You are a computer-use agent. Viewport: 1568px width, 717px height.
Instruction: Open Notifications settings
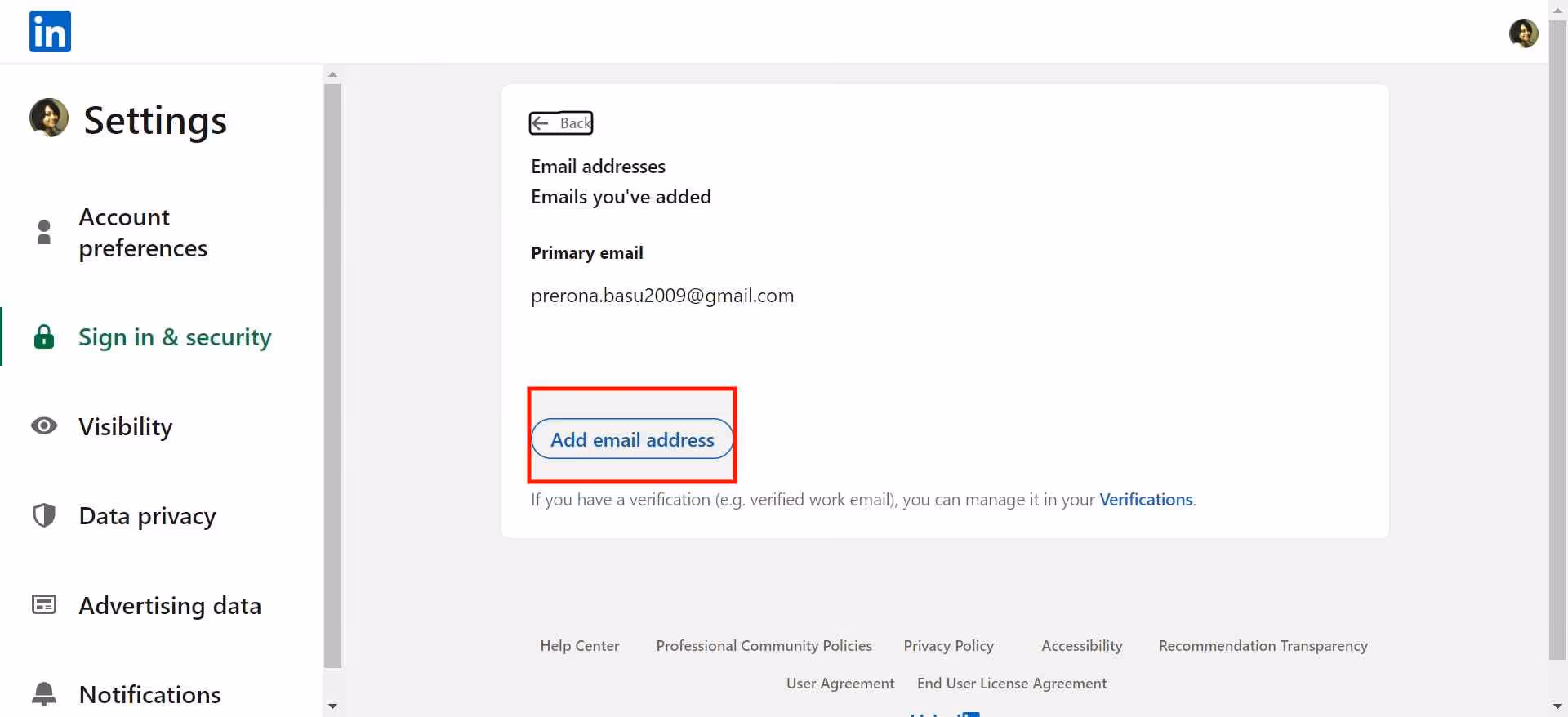point(150,695)
